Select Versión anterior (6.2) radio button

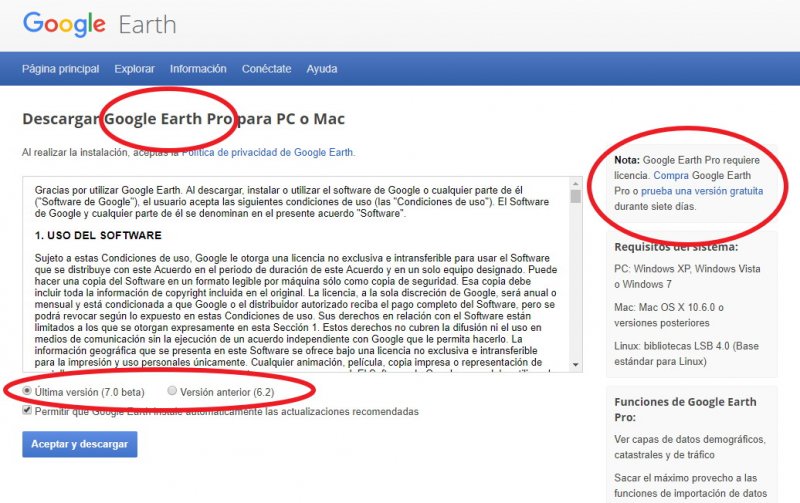[172, 391]
